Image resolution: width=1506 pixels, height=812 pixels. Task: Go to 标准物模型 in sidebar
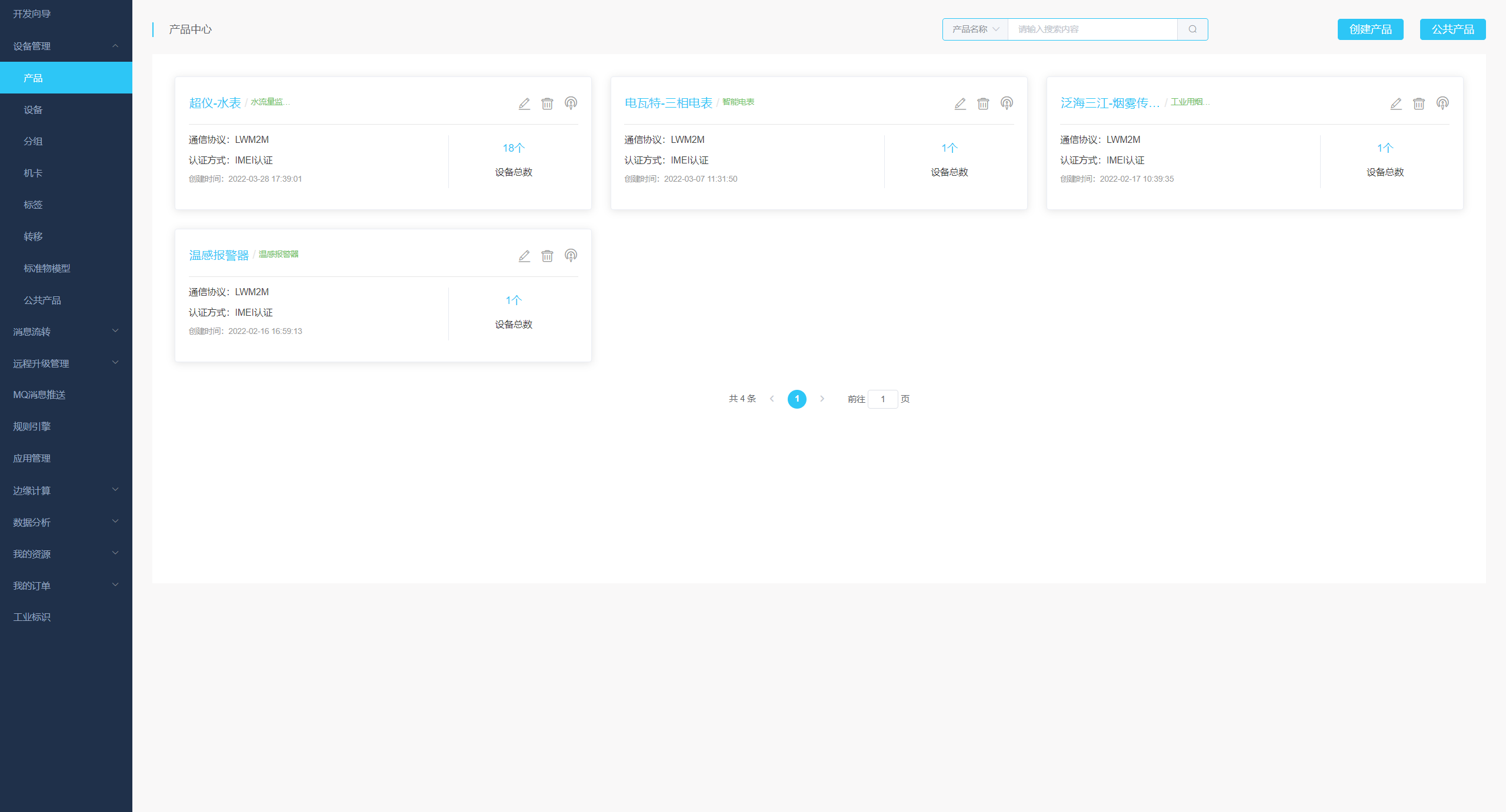[x=47, y=268]
